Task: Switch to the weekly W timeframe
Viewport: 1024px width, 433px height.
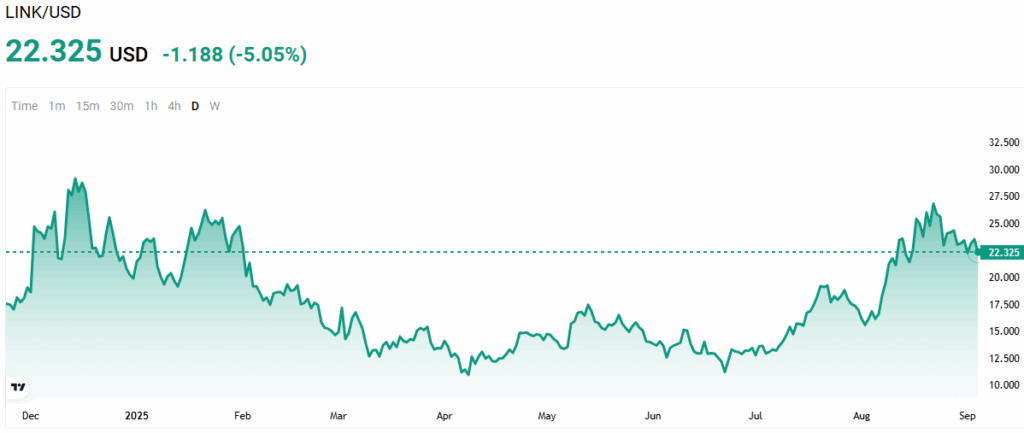Action: coord(215,106)
